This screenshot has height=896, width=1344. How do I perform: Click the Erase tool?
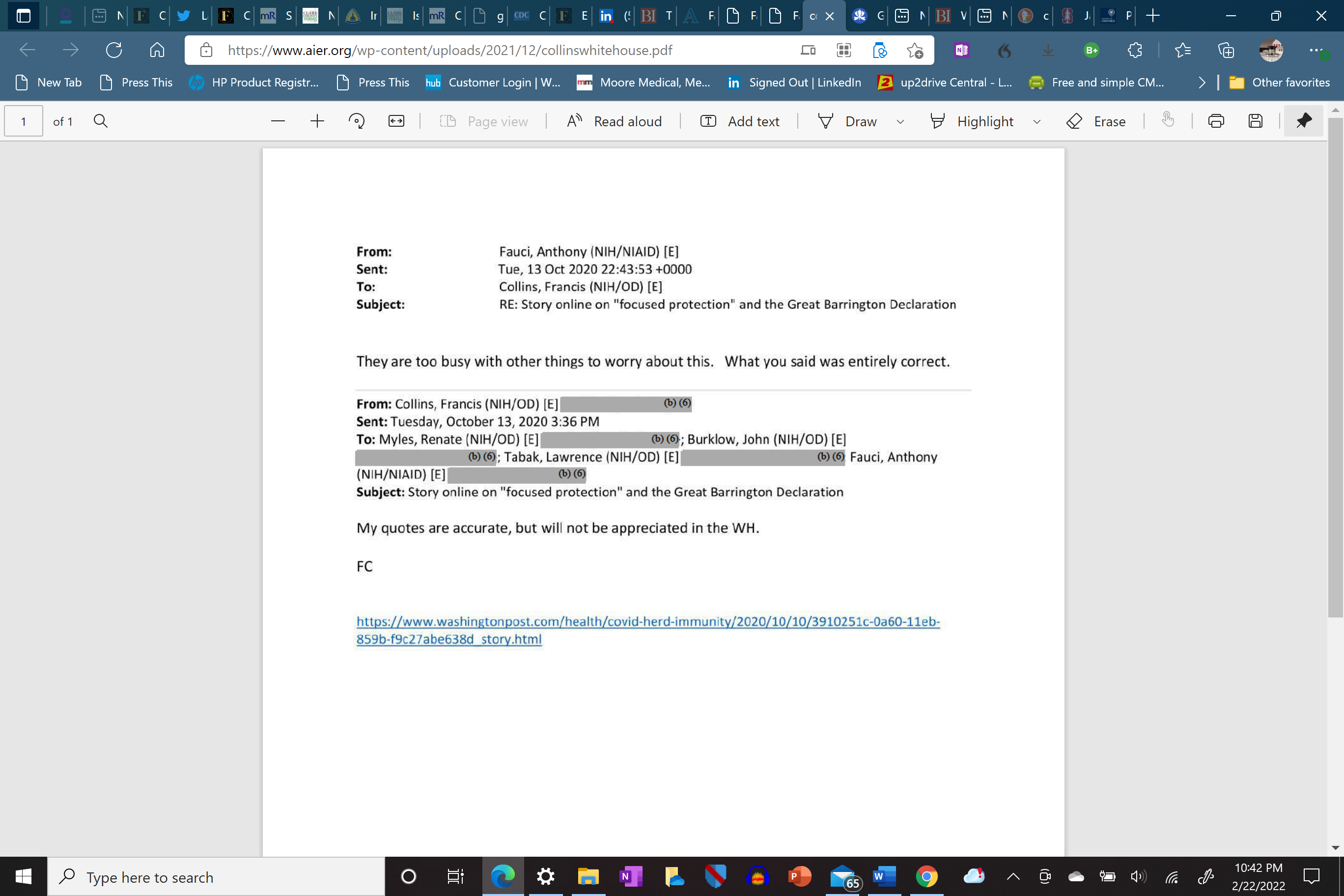pos(1096,121)
